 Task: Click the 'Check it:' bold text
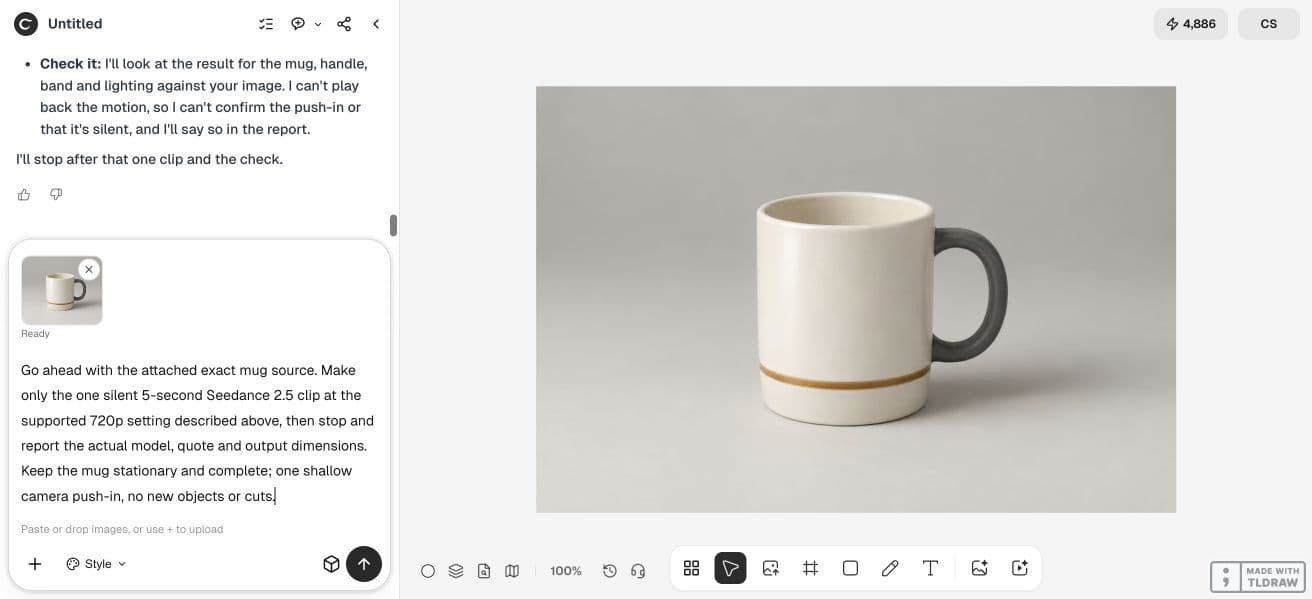tap(70, 63)
